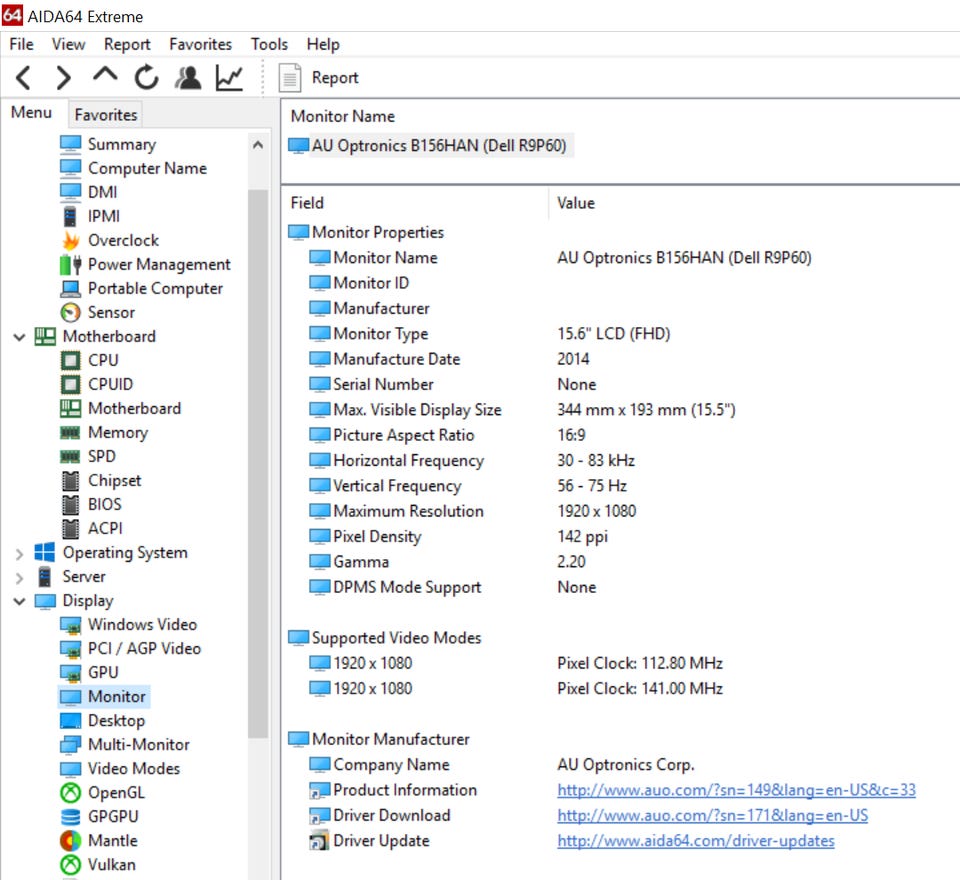Expand the Server tree node
The image size is (960, 880).
click(x=19, y=577)
